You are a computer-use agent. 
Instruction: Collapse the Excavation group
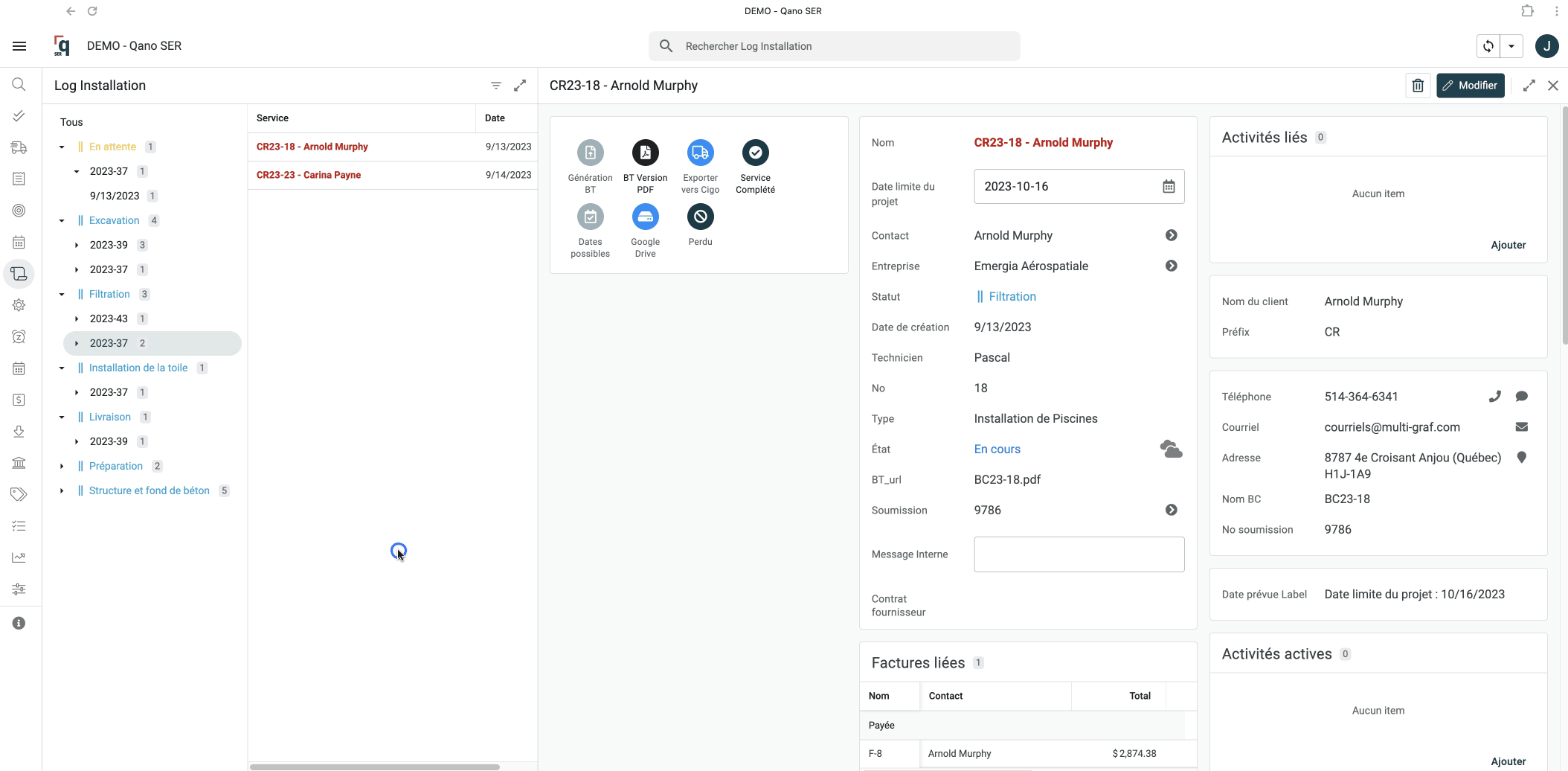[62, 221]
